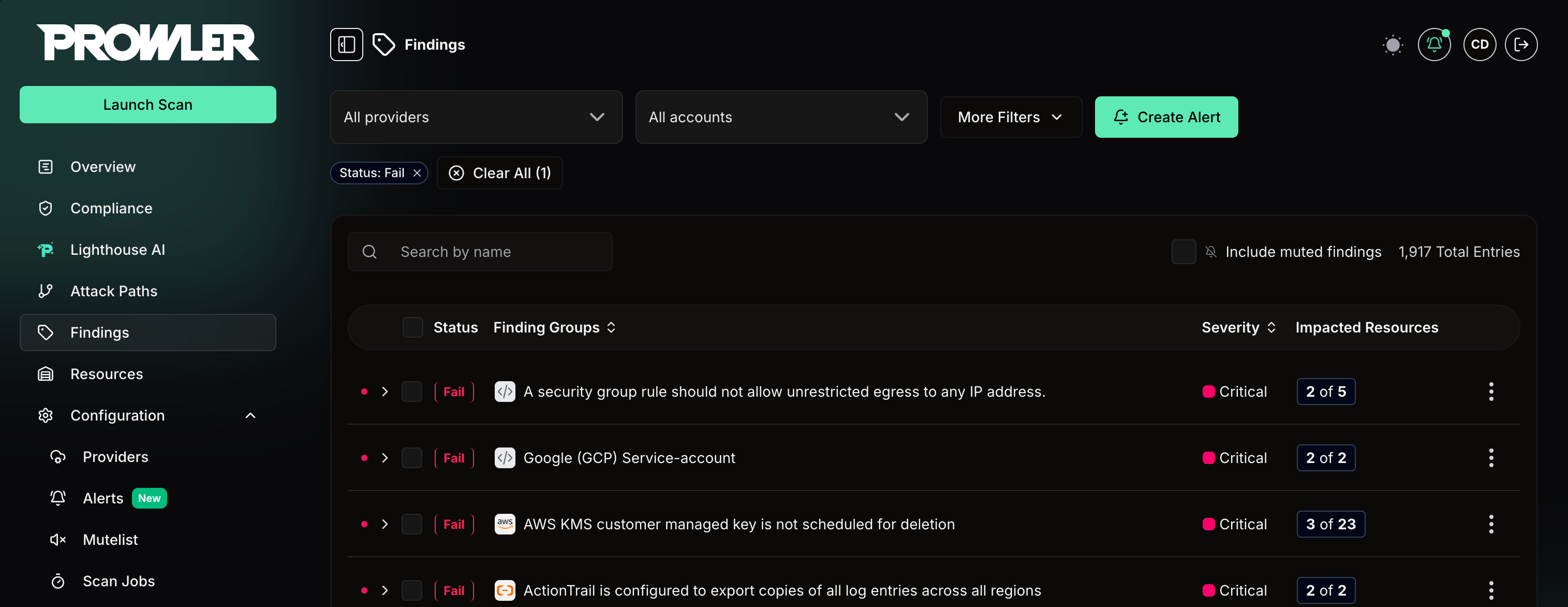Viewport: 1568px width, 607px height.
Task: Open actions menu for AWS KMS row
Action: coord(1491,524)
